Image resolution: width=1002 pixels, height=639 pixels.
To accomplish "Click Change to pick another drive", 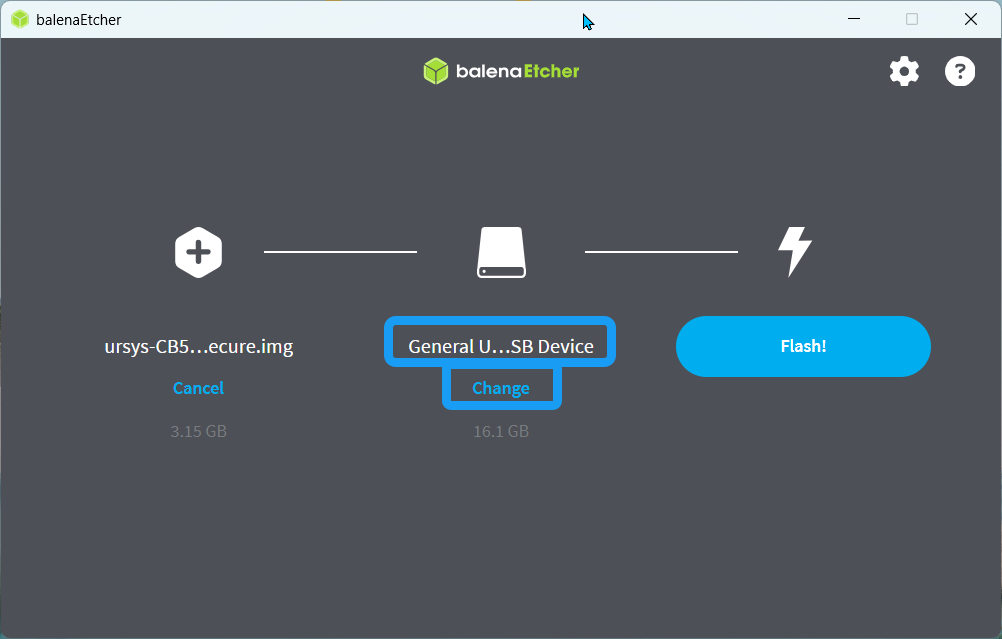I will tap(501, 388).
